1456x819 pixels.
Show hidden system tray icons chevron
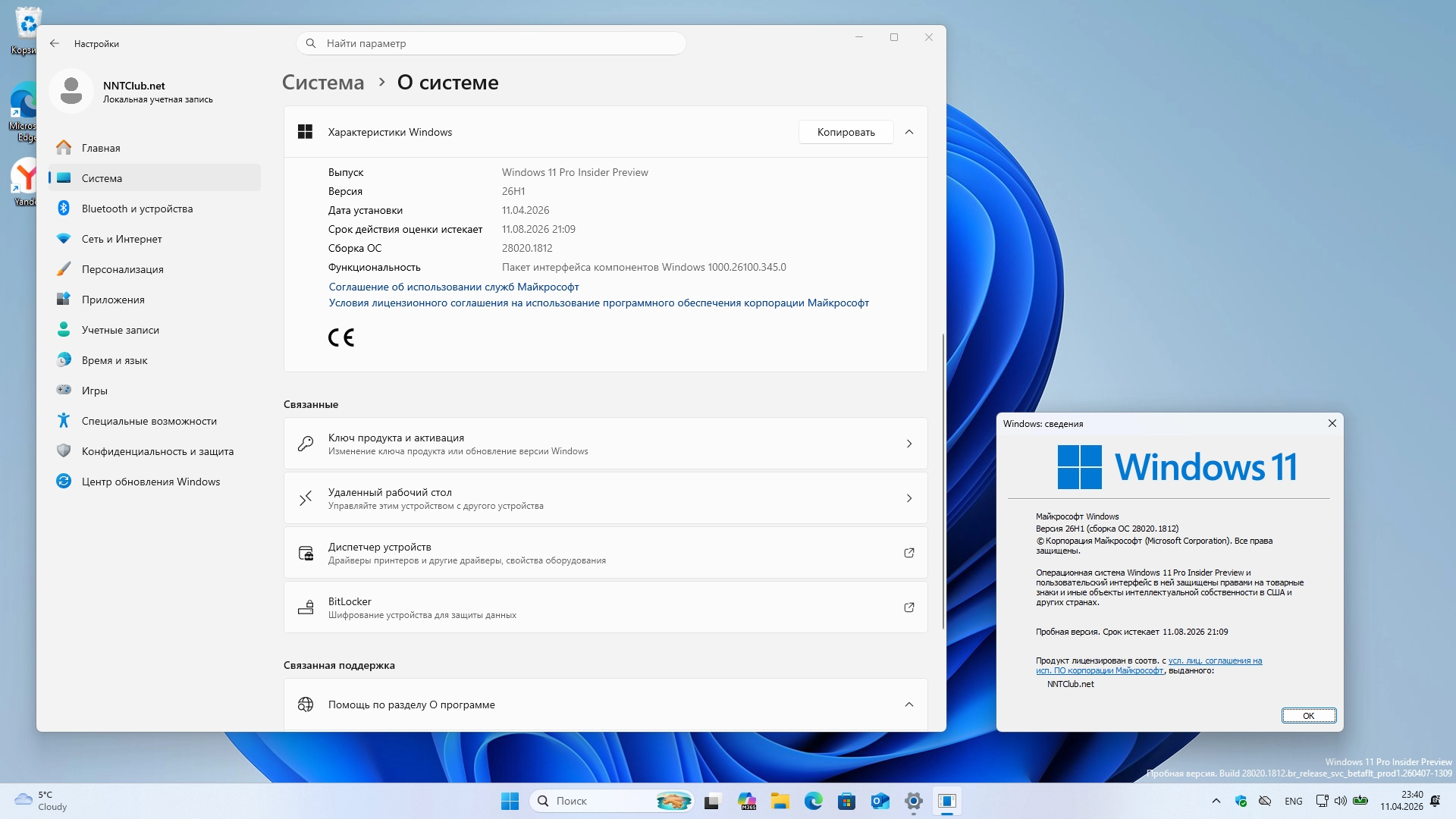pyautogui.click(x=1216, y=801)
